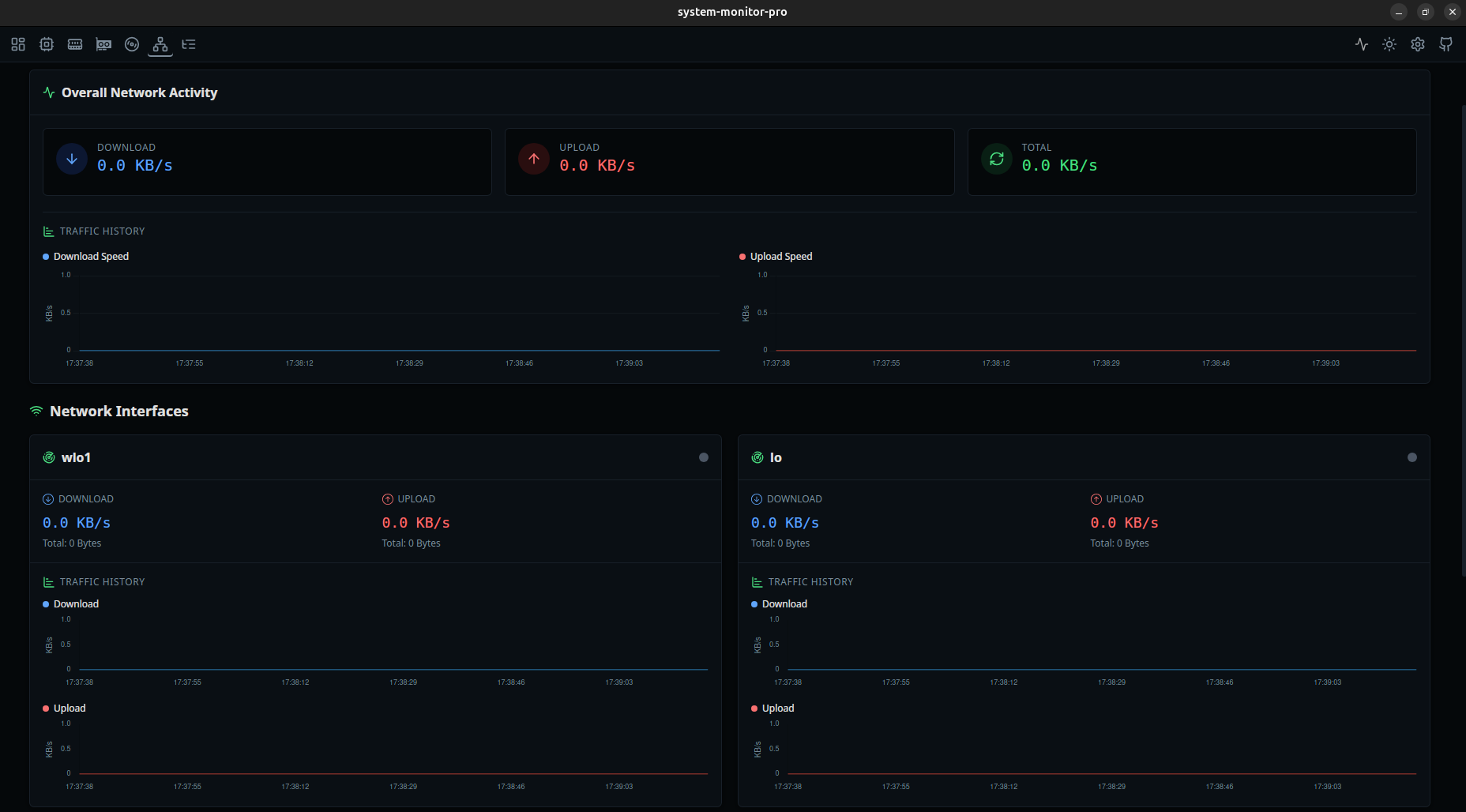Click the Overall Network Activity heading
This screenshot has height=812, width=1466.
(139, 92)
